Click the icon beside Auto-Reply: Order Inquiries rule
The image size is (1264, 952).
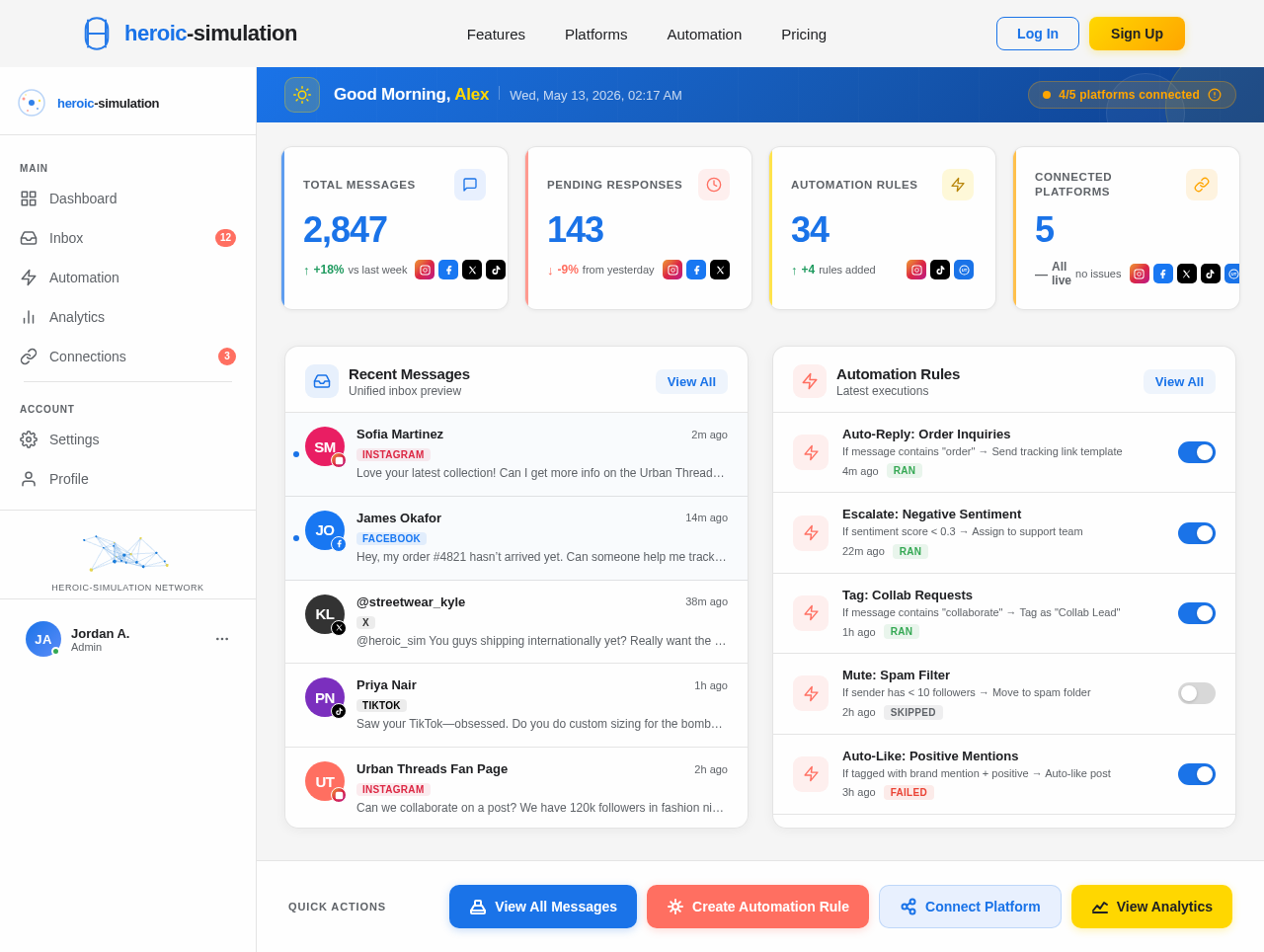point(811,452)
